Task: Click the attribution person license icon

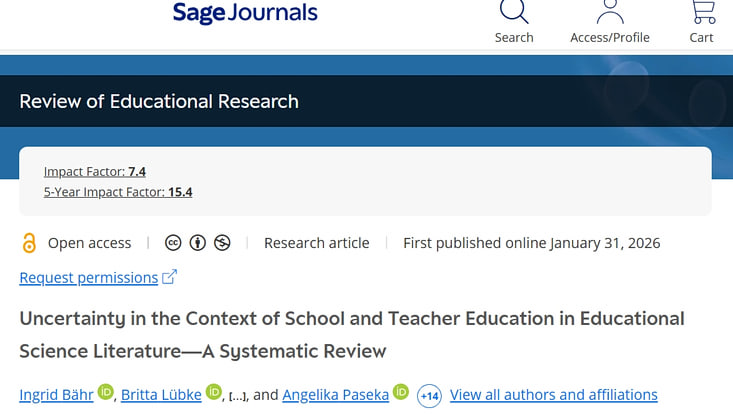Action: [198, 243]
